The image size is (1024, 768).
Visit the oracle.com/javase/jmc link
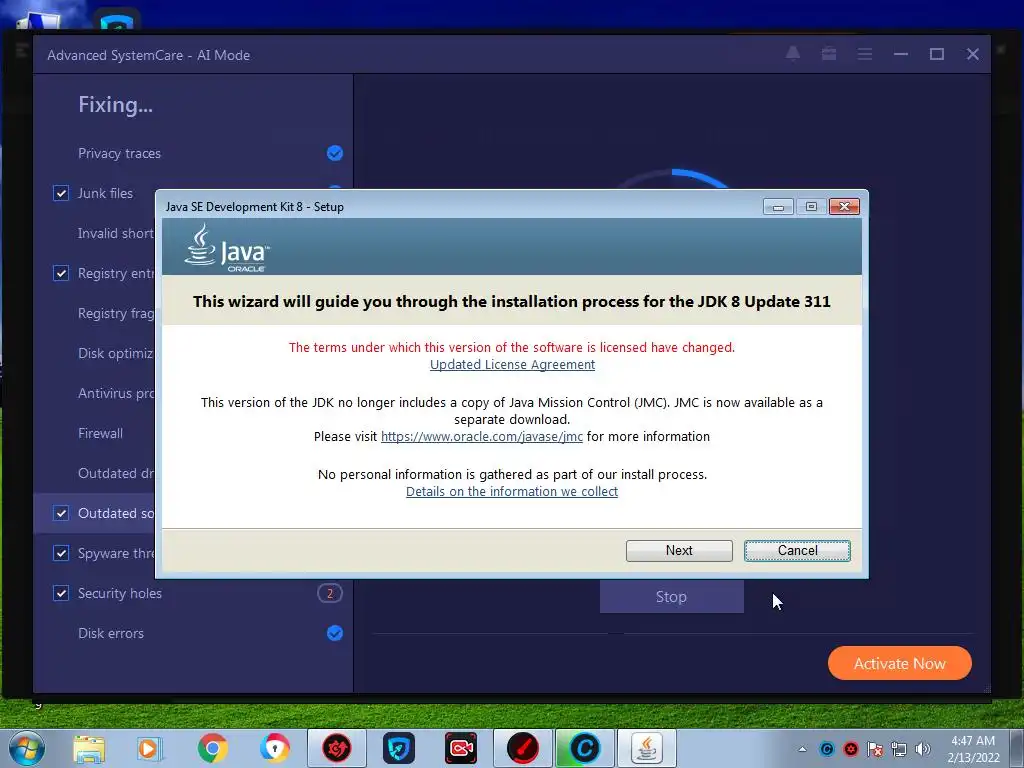(x=481, y=436)
